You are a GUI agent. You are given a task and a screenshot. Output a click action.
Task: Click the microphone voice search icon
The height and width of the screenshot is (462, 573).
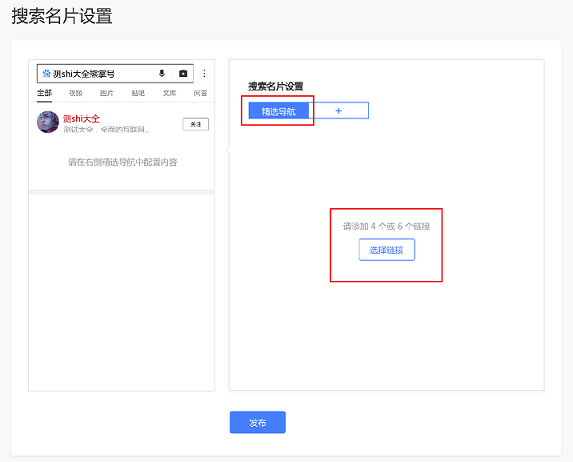pyautogui.click(x=162, y=73)
